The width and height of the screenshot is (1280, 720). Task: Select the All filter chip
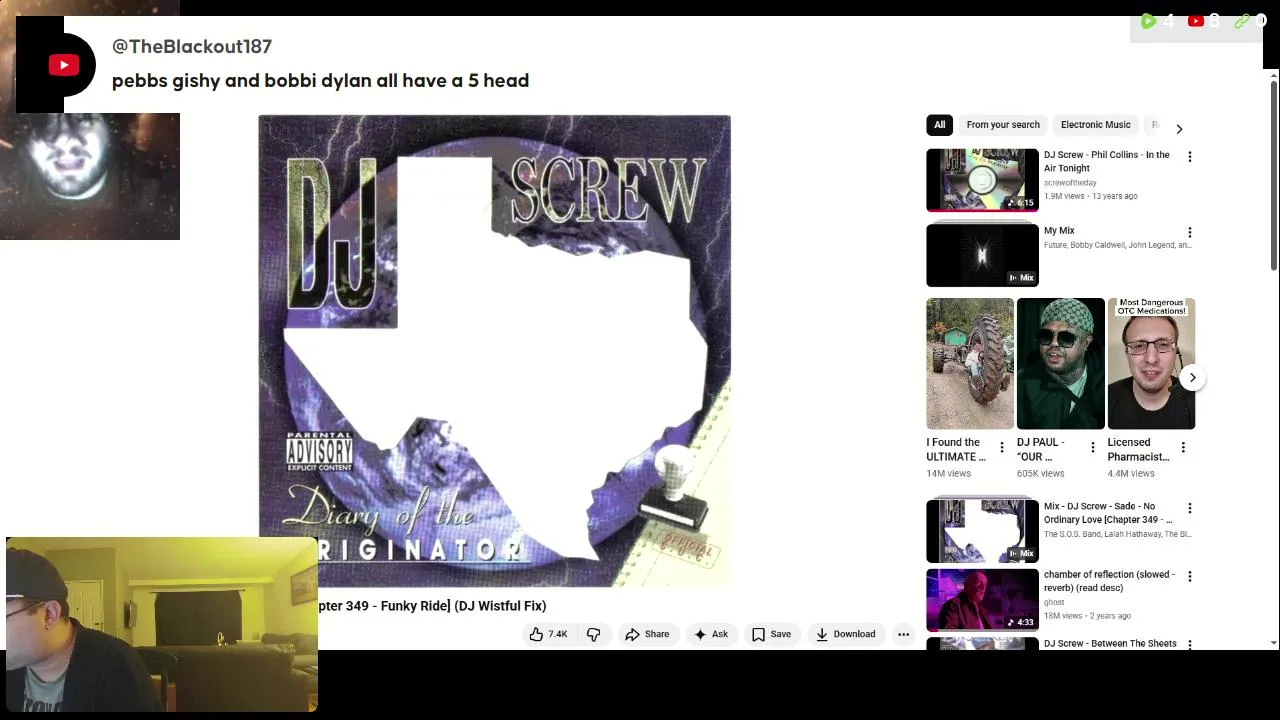coord(939,125)
